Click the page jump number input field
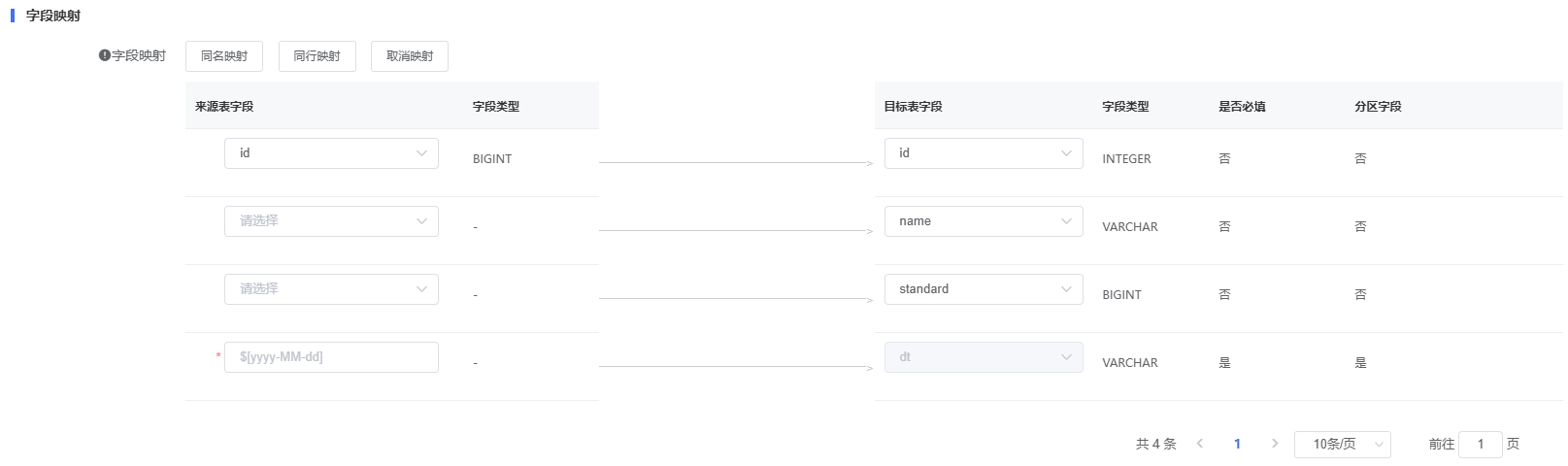 (1481, 444)
